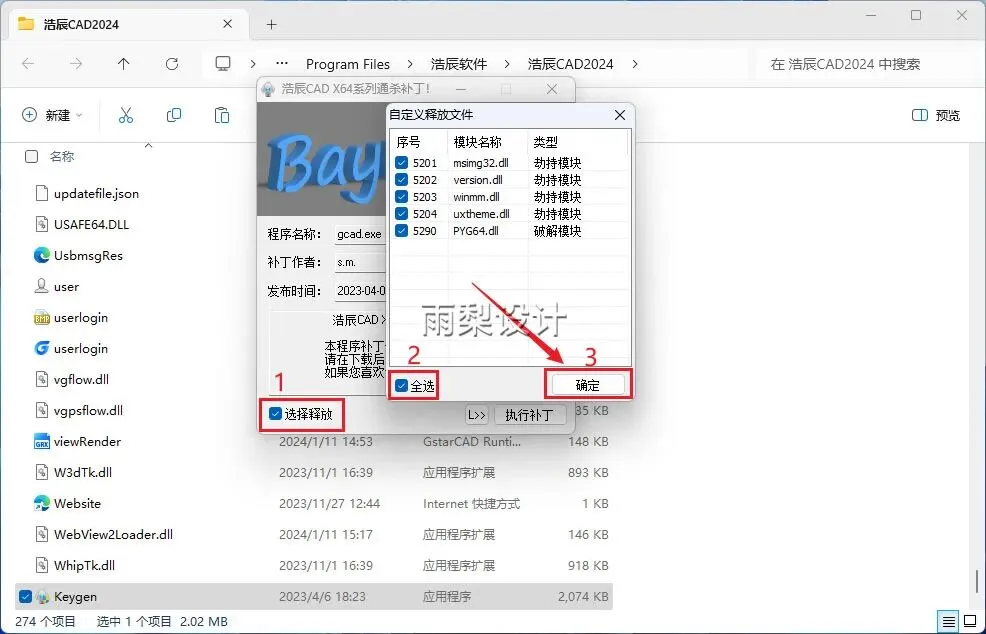Uncheck module 5290 PYG64.dll
Viewport: 986px width, 634px height.
click(401, 231)
